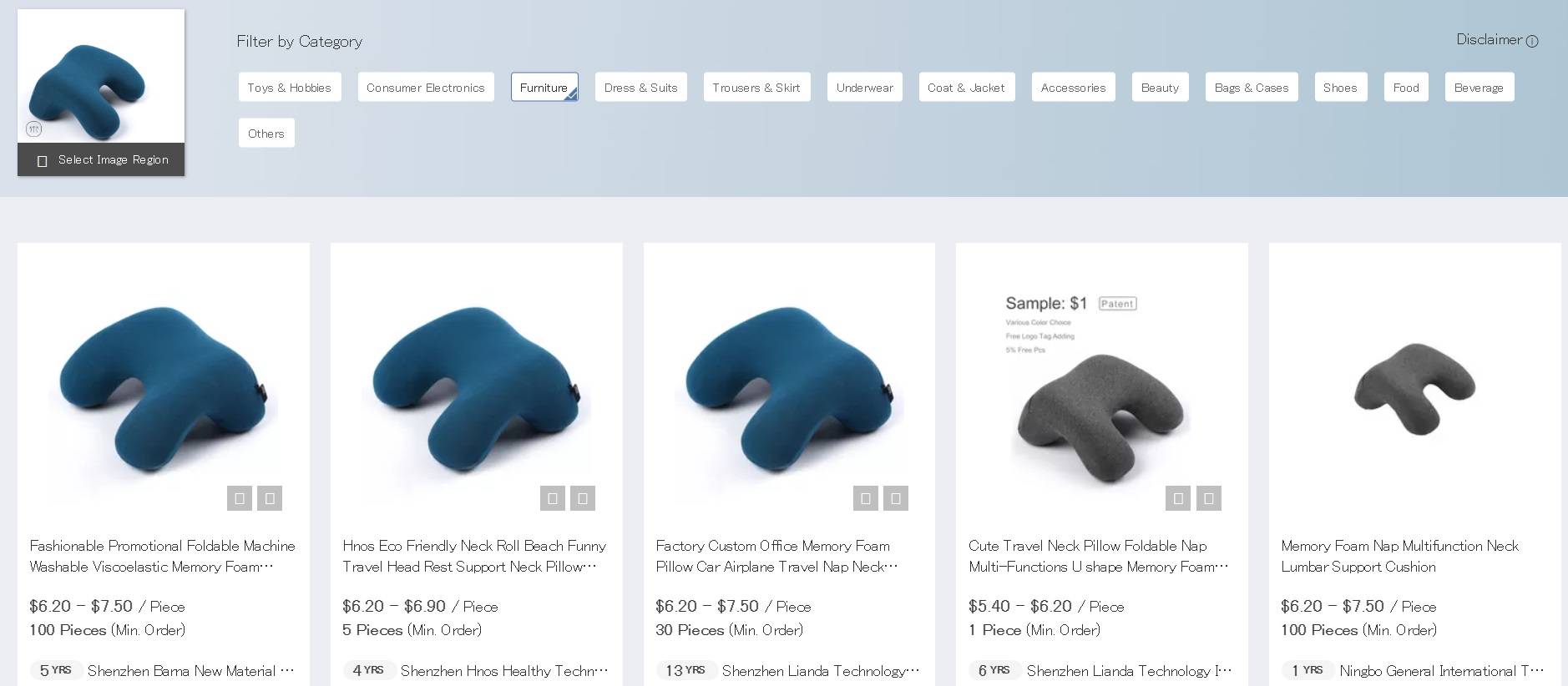Click the Disclaimer info icon
The image size is (1568, 686).
point(1532,41)
